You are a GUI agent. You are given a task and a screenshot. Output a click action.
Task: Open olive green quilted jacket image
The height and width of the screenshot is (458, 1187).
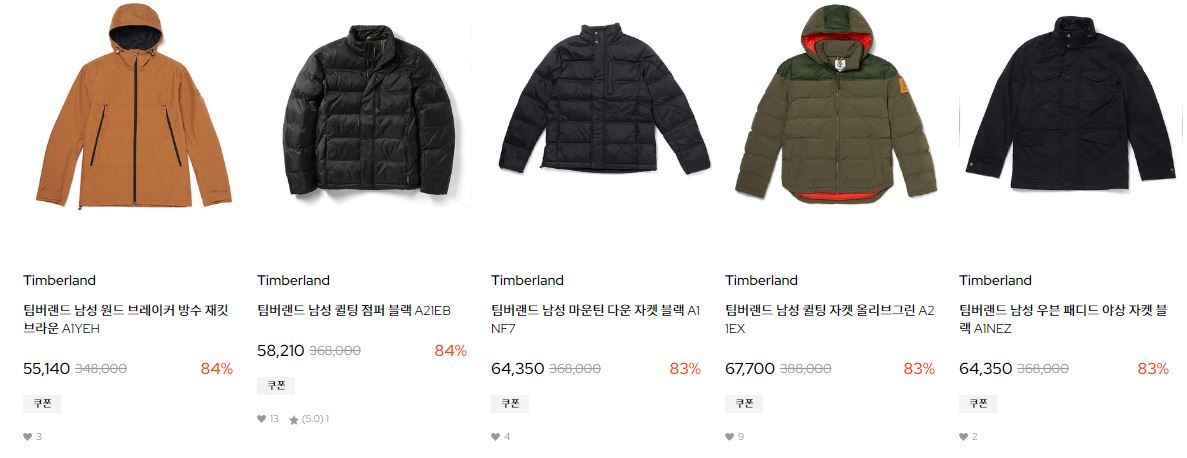[837, 104]
